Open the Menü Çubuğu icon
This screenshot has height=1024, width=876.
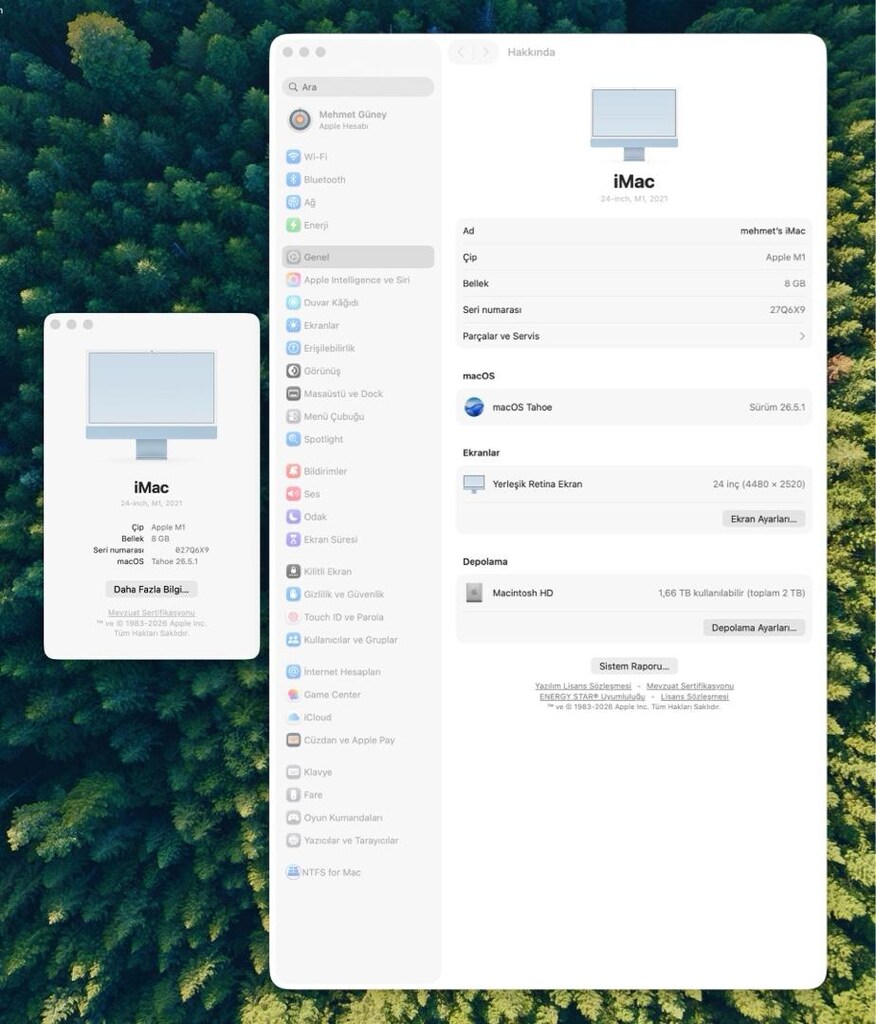tap(293, 417)
